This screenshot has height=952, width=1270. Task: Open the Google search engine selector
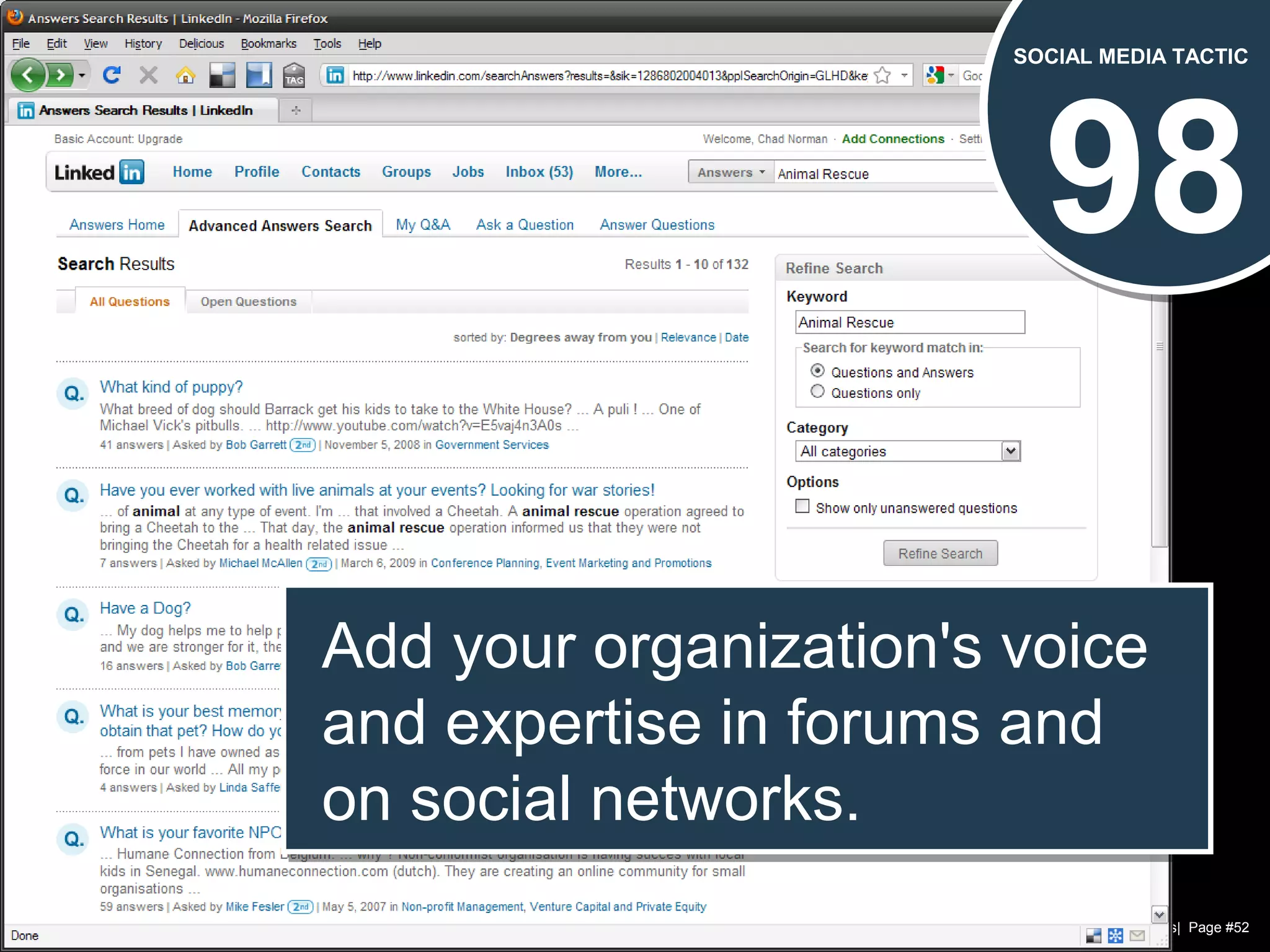939,76
